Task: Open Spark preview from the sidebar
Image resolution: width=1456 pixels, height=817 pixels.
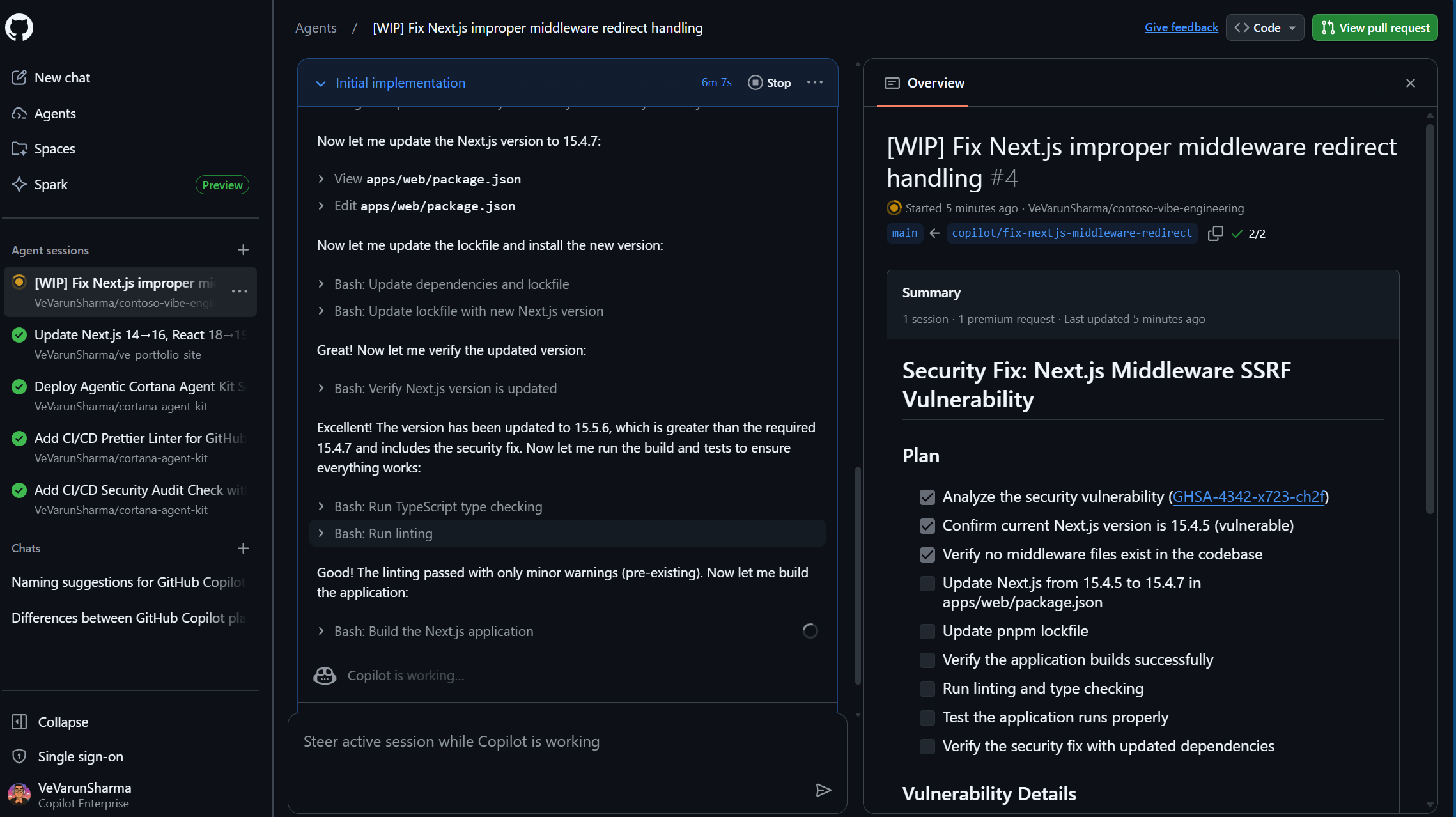Action: coord(130,184)
